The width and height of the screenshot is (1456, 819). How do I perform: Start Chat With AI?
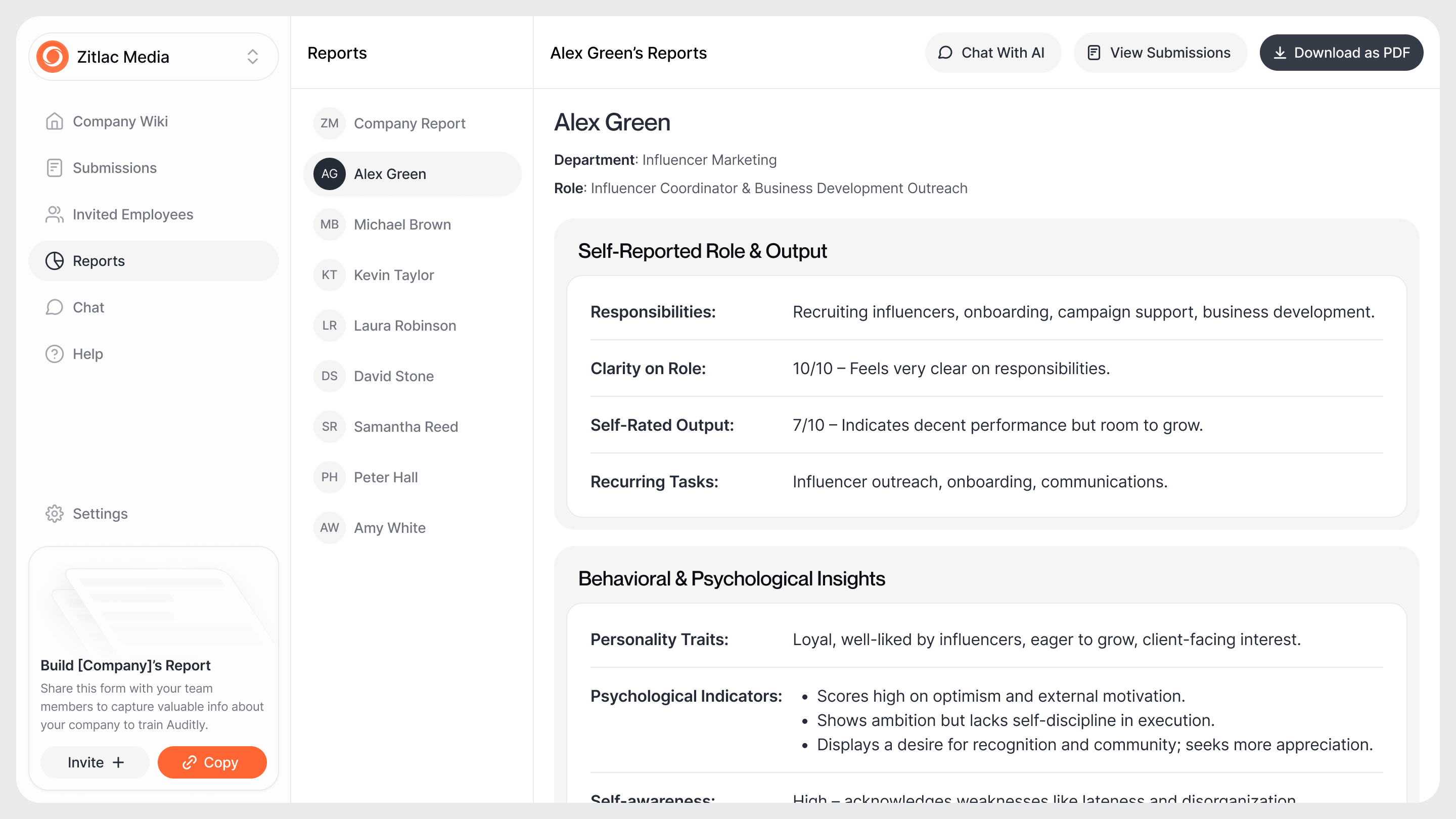click(x=992, y=53)
